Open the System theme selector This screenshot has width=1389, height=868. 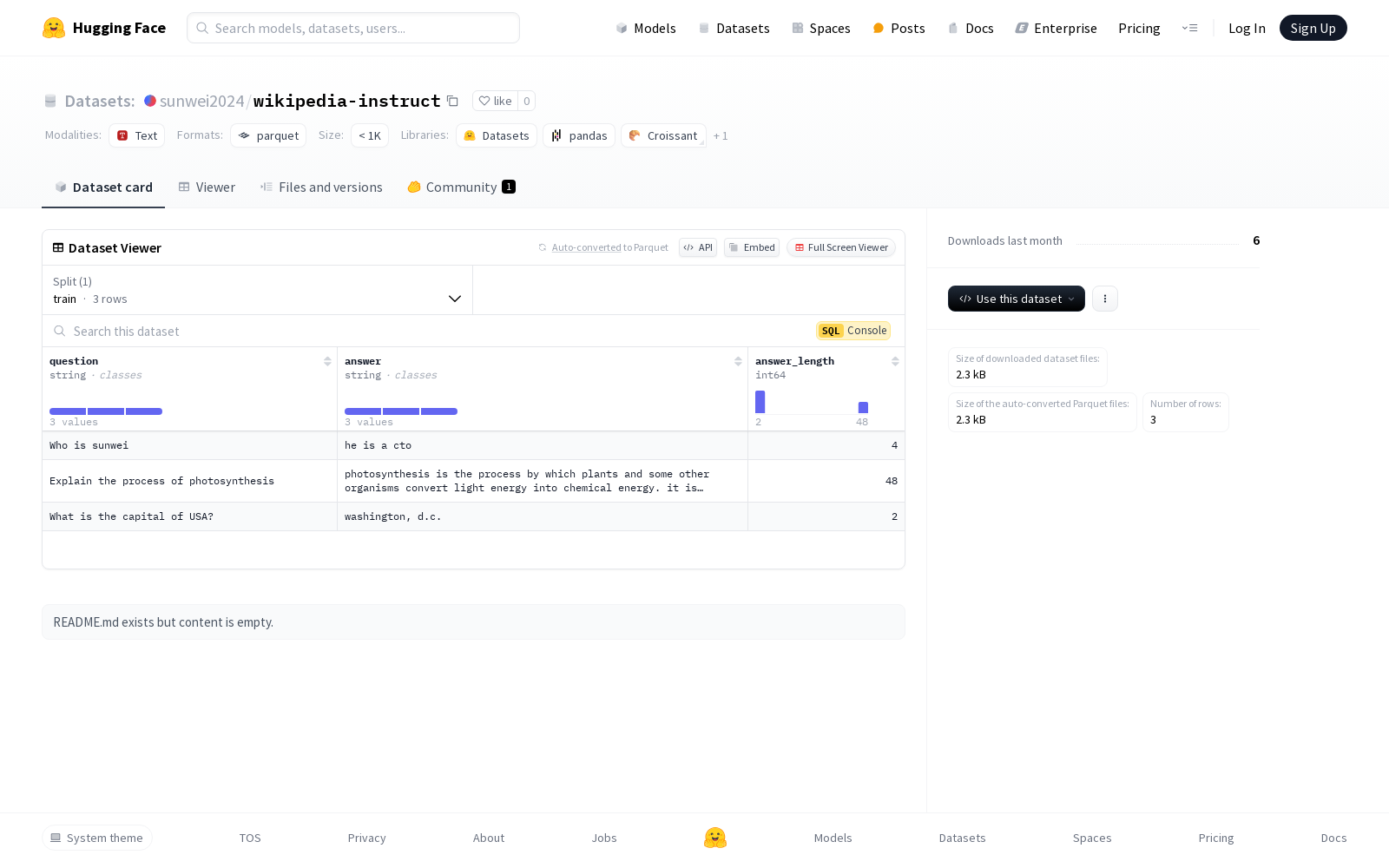click(x=97, y=838)
